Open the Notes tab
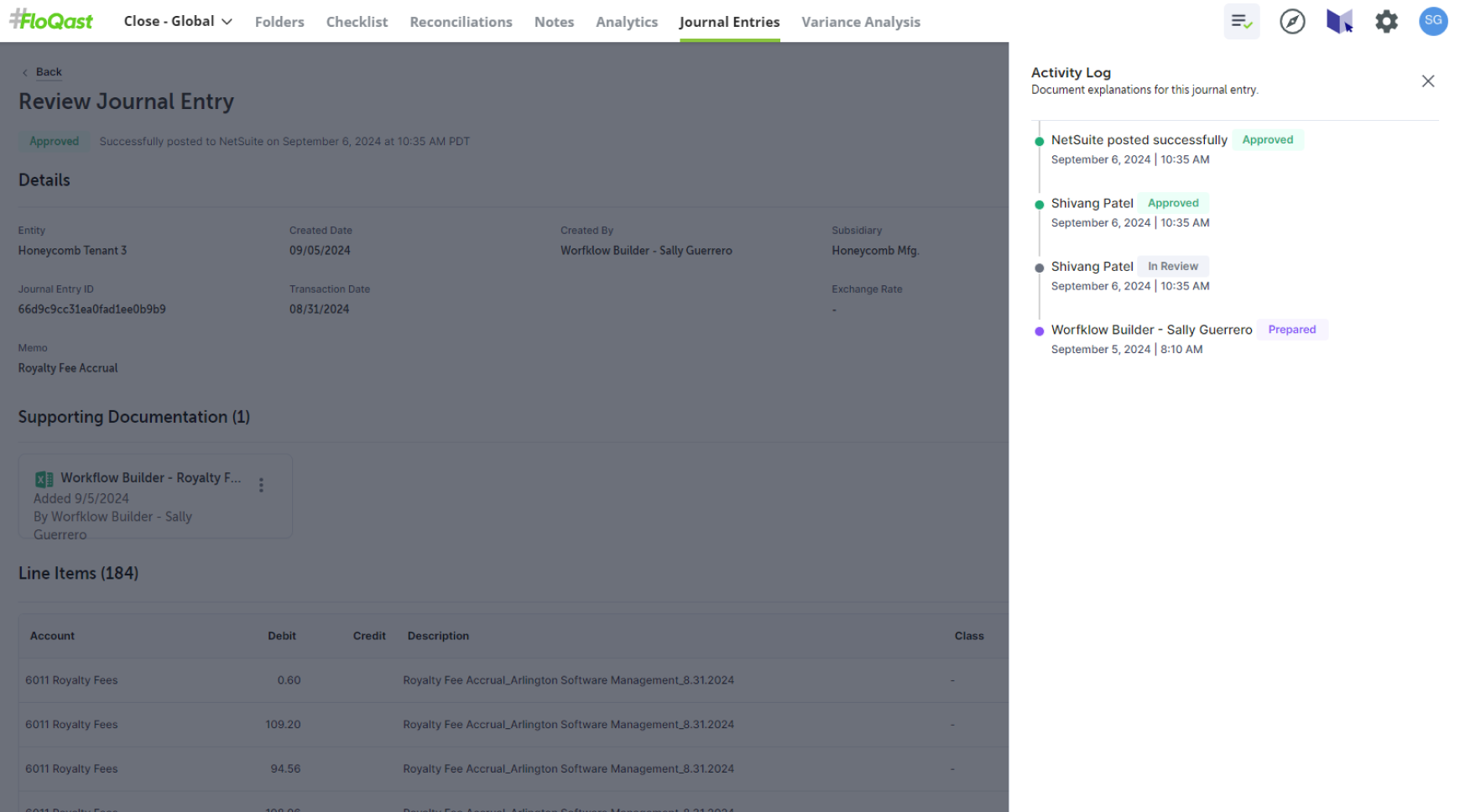This screenshot has height=812, width=1460. click(x=554, y=22)
